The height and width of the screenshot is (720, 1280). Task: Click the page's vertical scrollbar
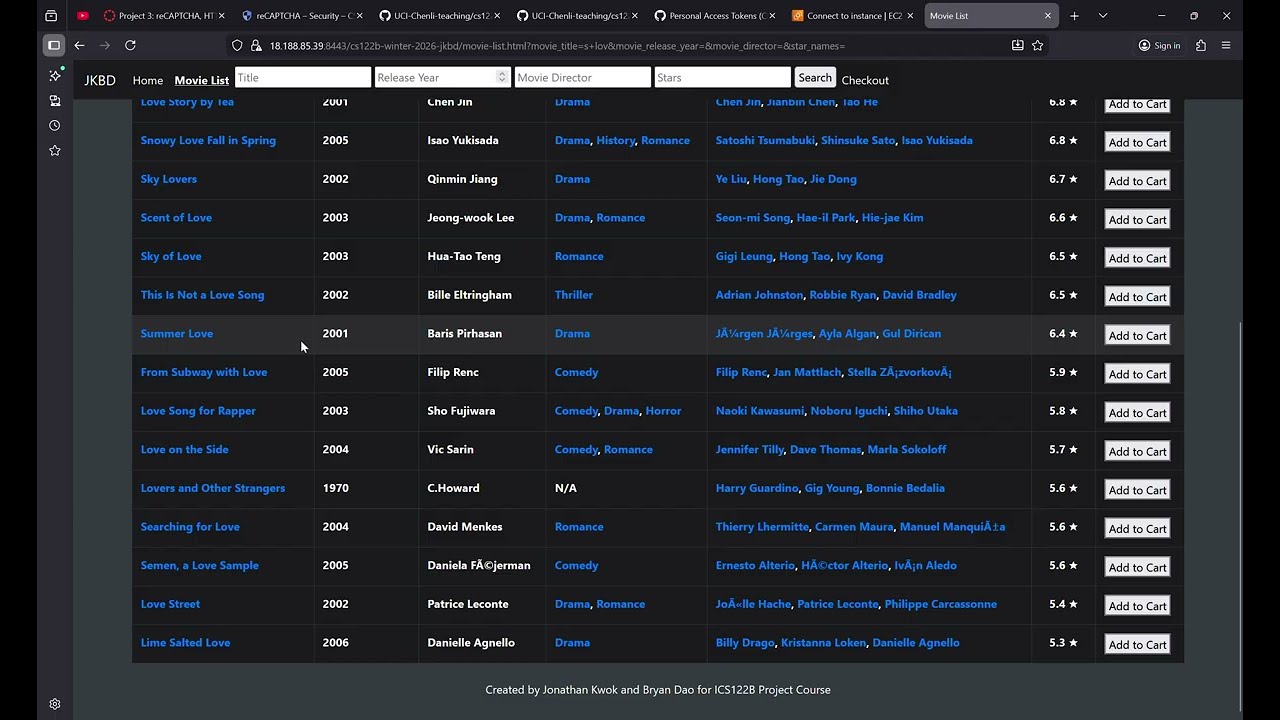pos(1240,515)
